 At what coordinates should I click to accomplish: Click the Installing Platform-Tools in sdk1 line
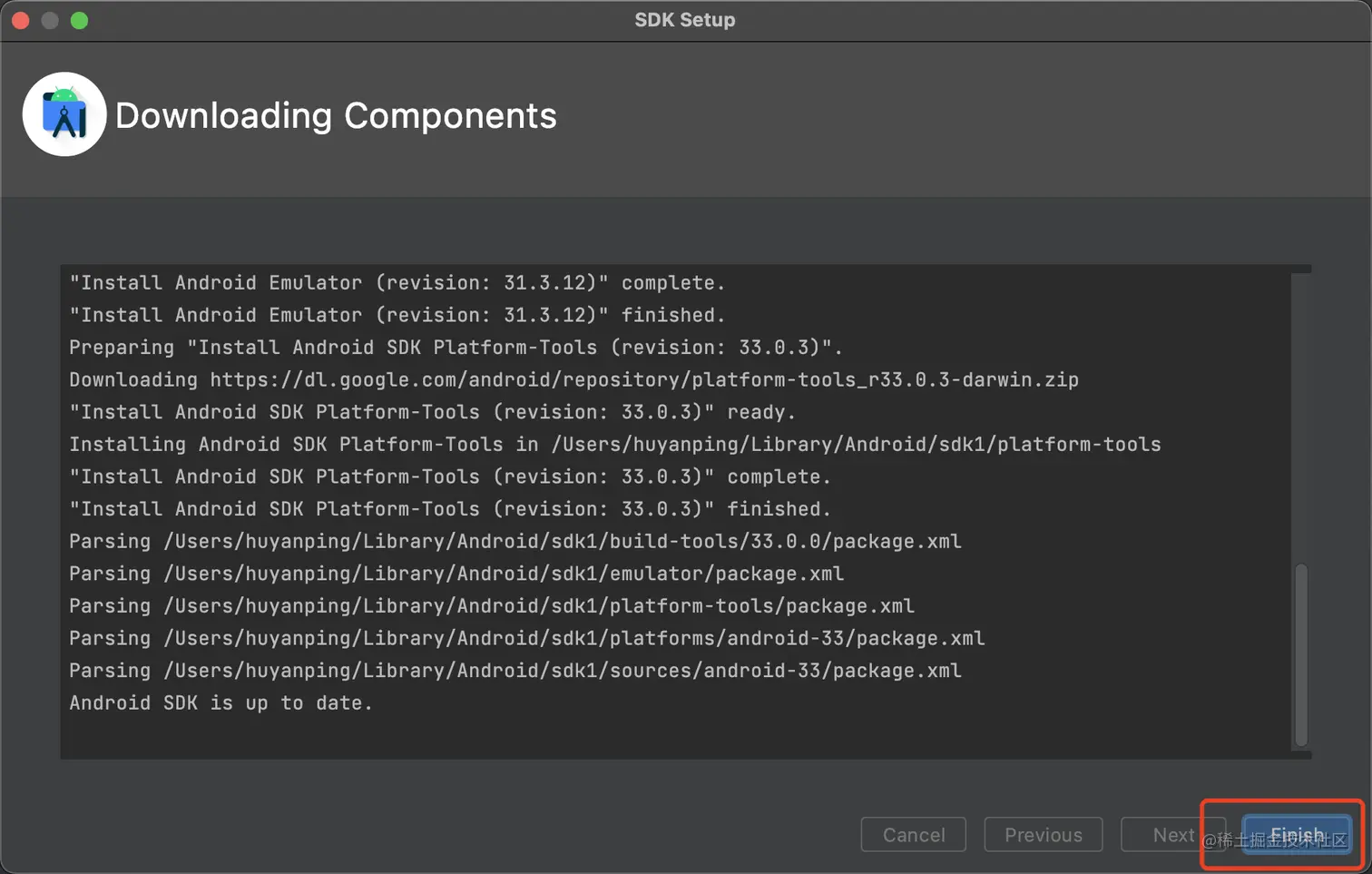pyautogui.click(x=614, y=445)
